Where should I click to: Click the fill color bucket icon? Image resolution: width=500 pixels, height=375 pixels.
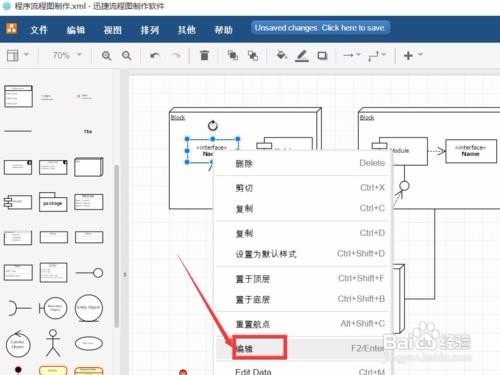tap(282, 55)
